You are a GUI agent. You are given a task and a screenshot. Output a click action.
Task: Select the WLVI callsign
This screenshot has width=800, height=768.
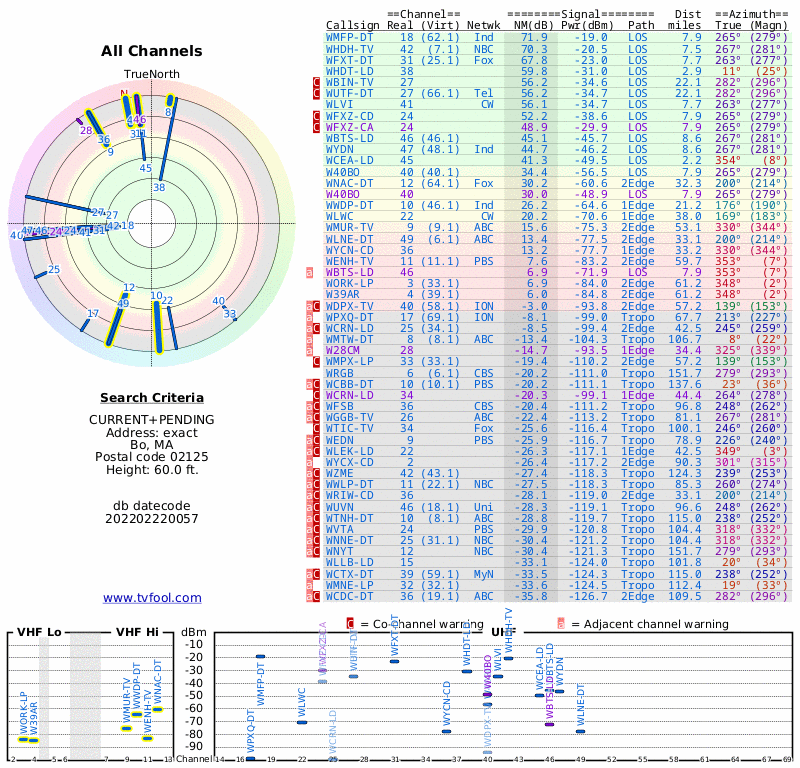[339, 105]
